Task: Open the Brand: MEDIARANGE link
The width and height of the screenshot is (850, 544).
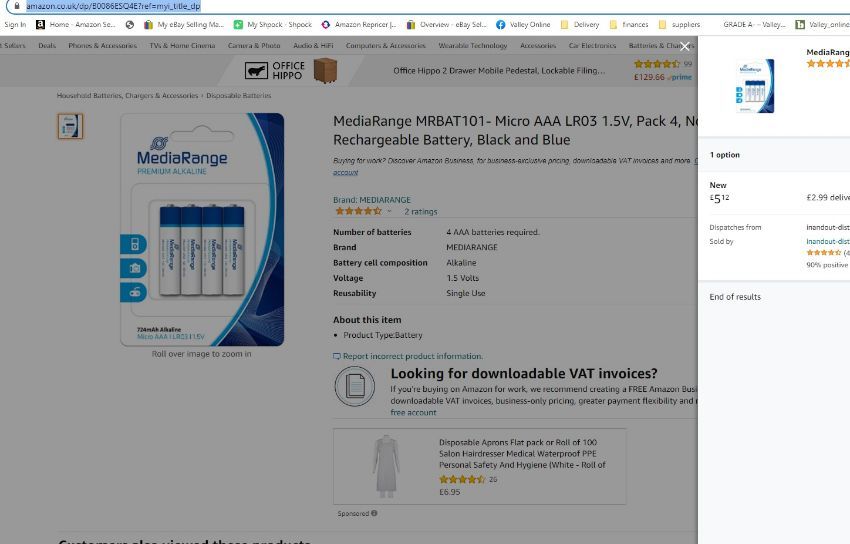Action: tap(372, 199)
